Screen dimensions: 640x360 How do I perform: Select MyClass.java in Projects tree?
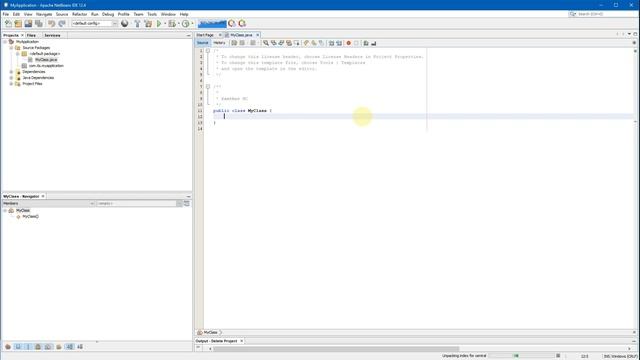coord(46,60)
